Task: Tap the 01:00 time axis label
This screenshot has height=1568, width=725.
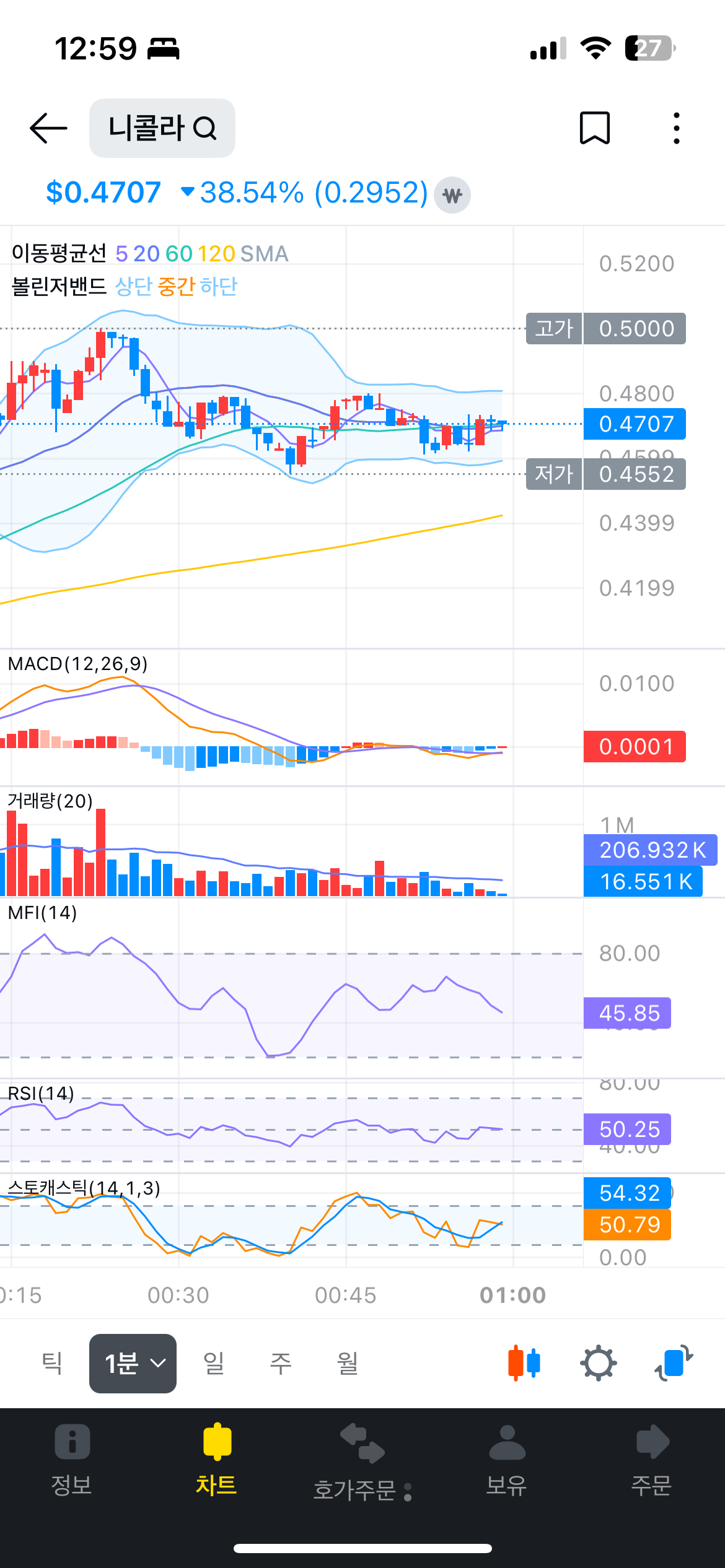Action: pos(512,1295)
